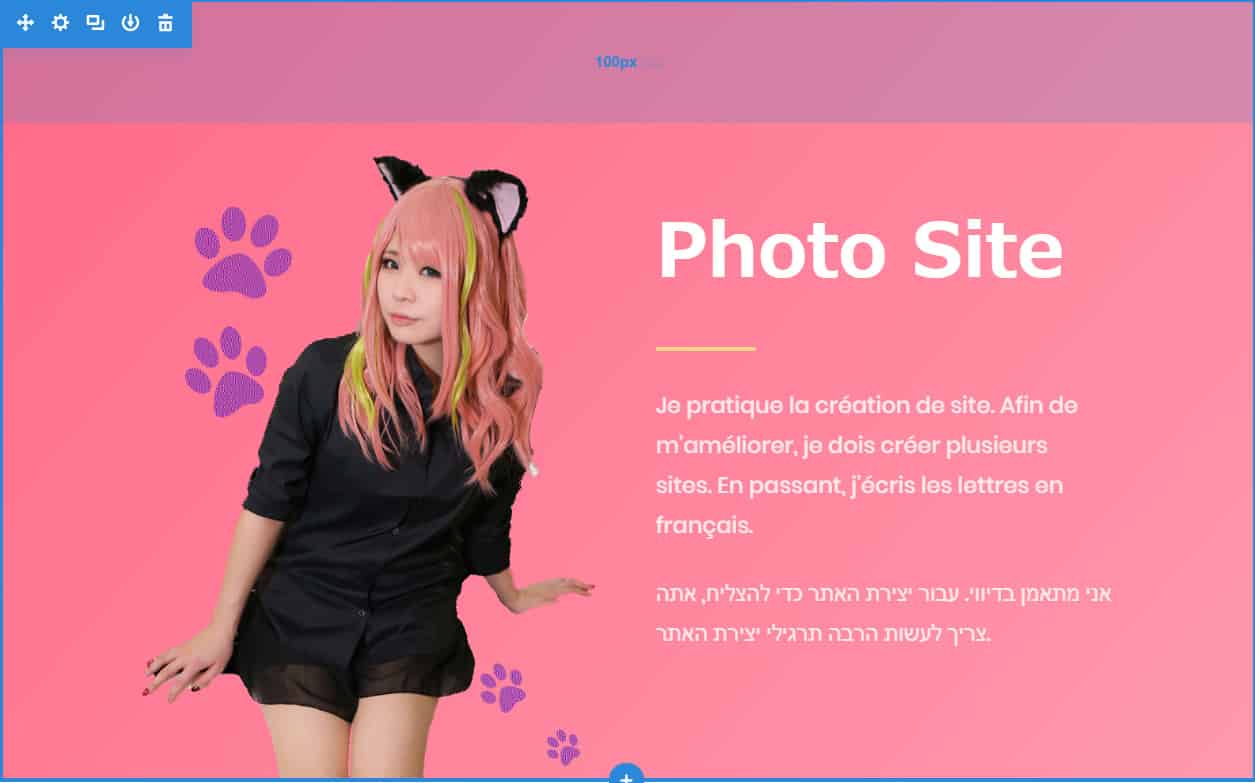Image resolution: width=1255 pixels, height=783 pixels.
Task: Click the second large purple paw print
Action: 226,372
